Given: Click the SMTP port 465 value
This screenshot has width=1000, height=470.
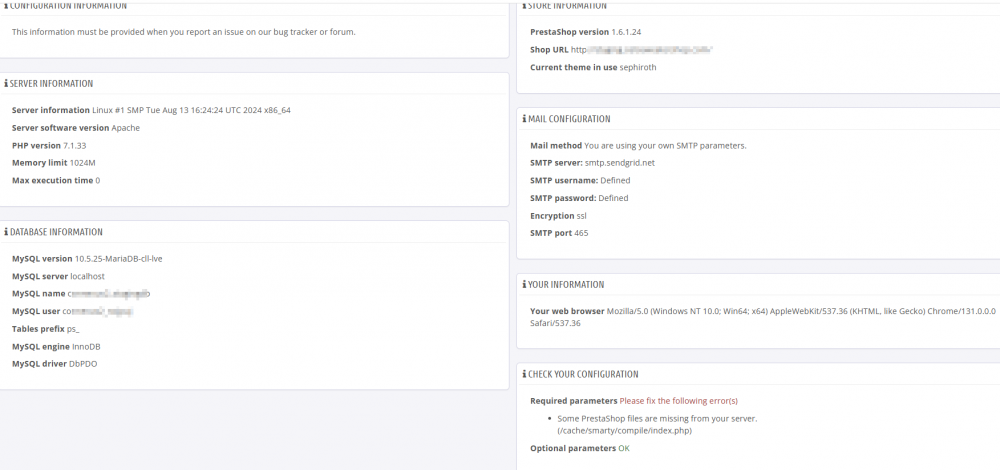Looking at the screenshot, I should (581, 233).
